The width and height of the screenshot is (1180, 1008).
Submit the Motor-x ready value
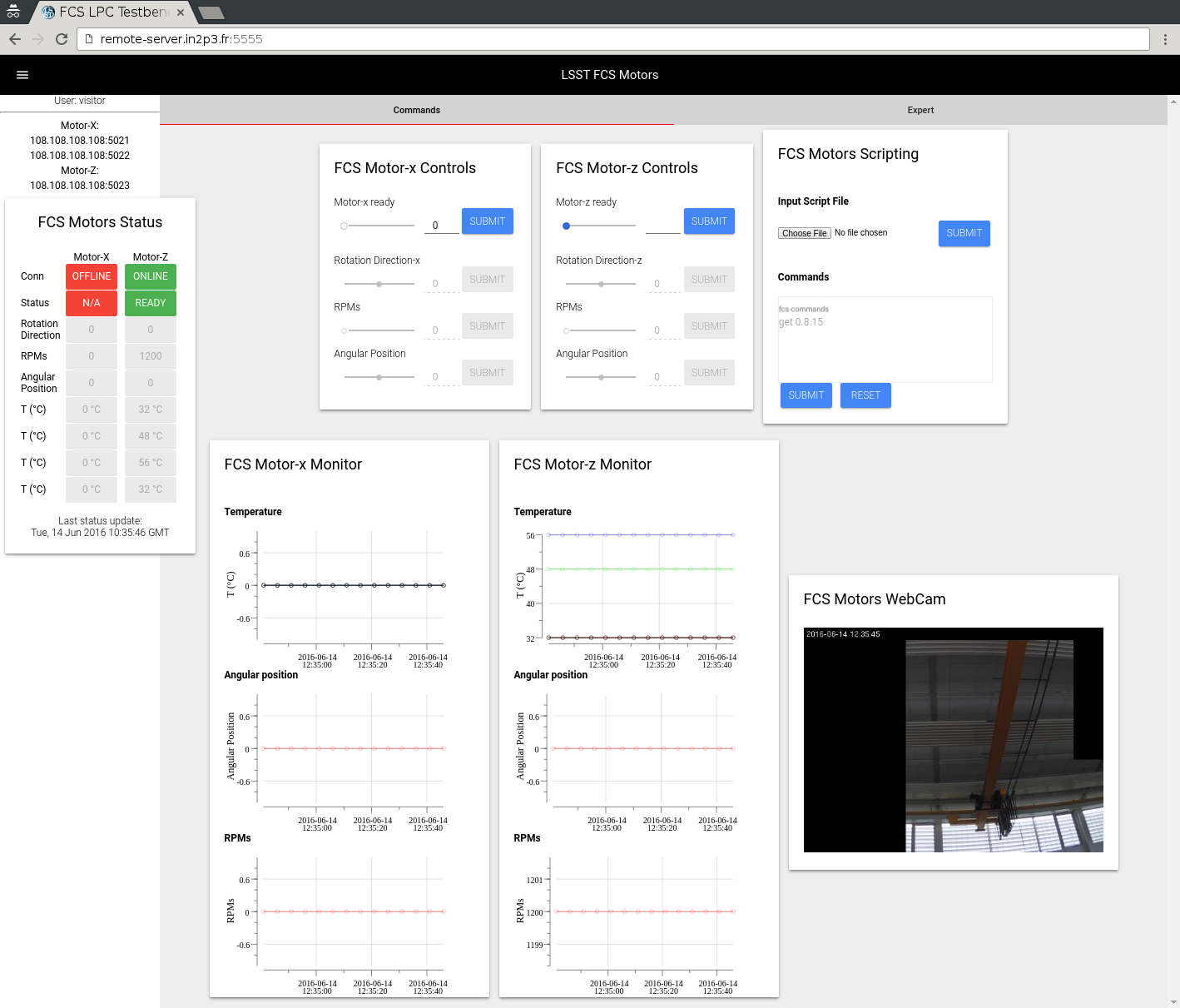coord(488,221)
